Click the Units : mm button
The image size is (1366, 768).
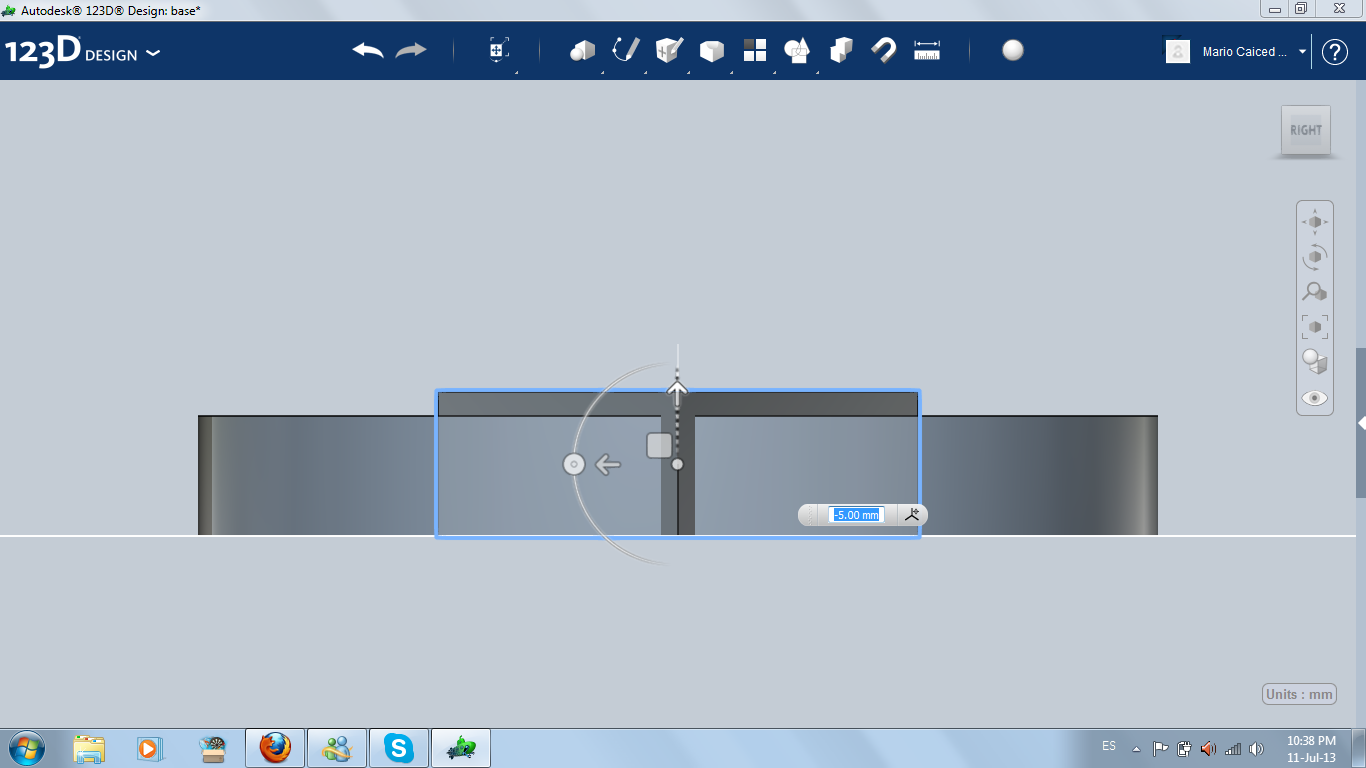(1299, 694)
